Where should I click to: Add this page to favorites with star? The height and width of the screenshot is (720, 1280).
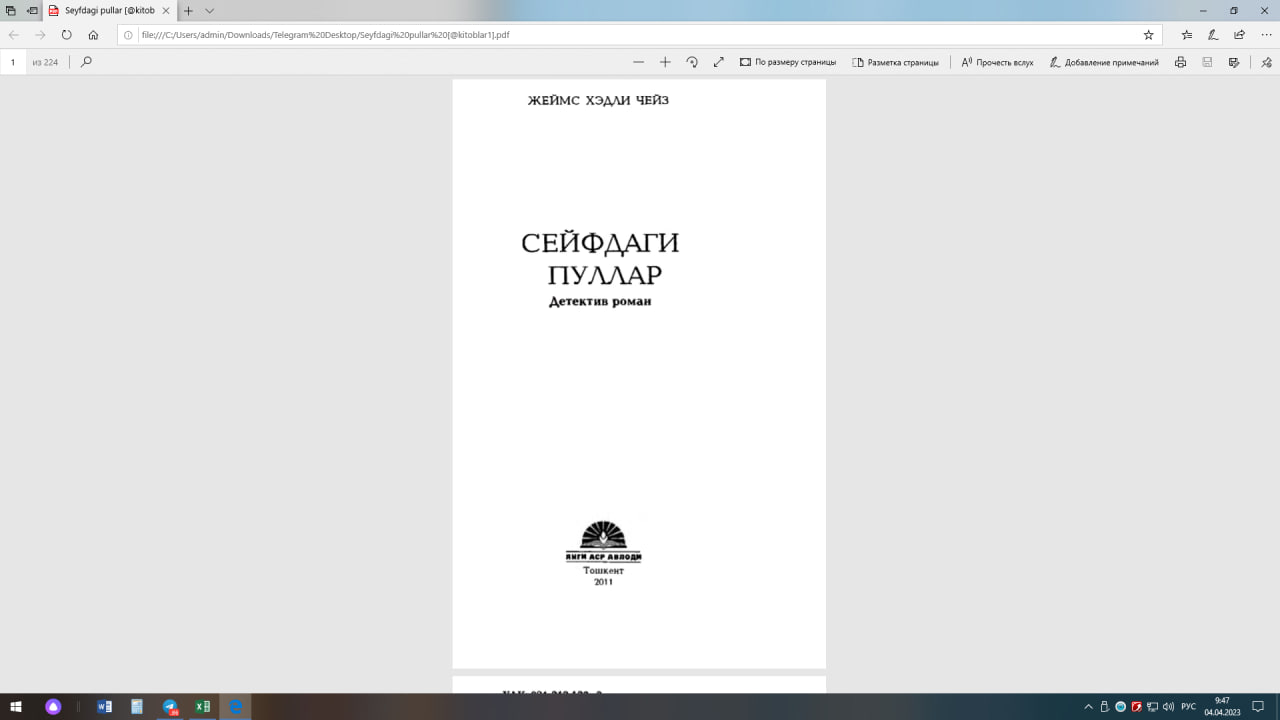1148,34
